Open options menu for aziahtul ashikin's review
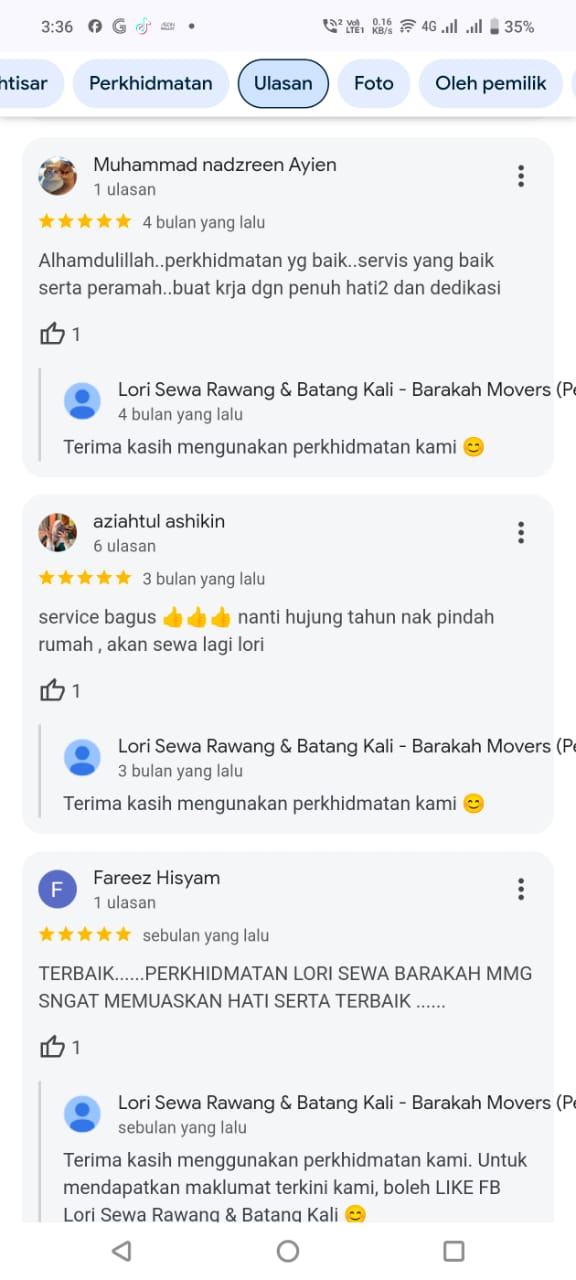Screen dimensions: 576x1280 [x=521, y=533]
